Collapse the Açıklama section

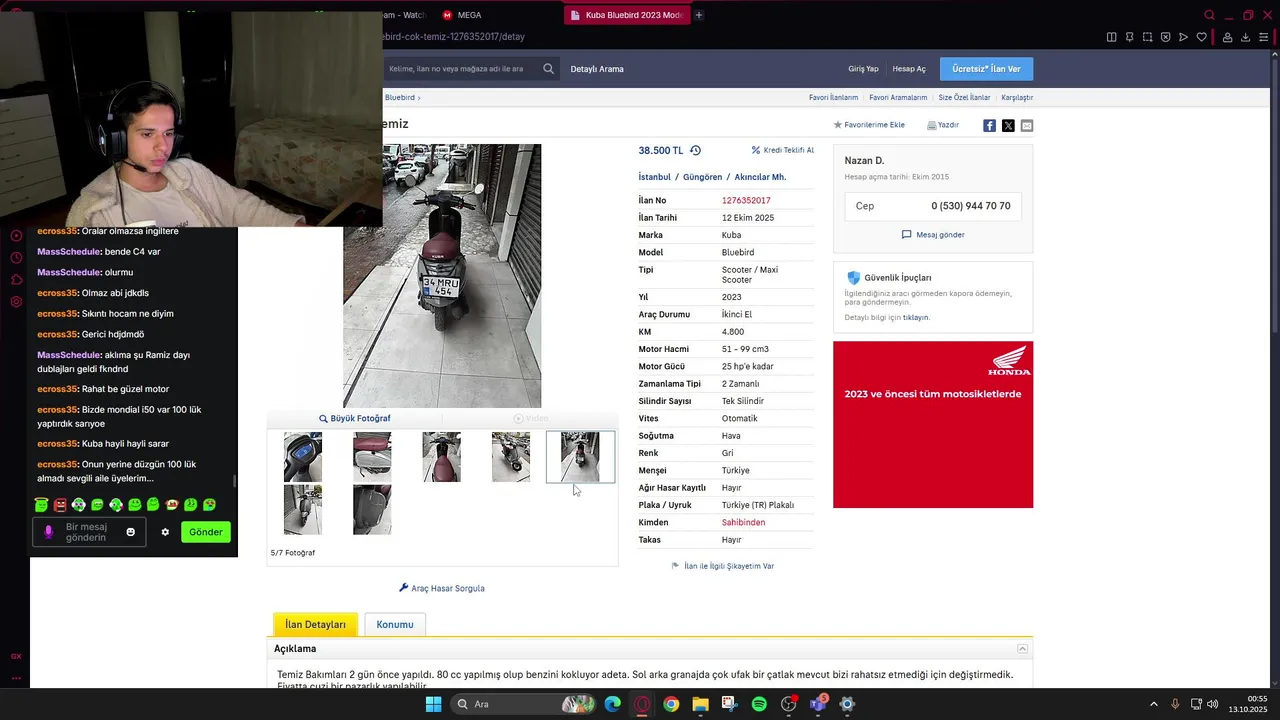click(x=1022, y=649)
